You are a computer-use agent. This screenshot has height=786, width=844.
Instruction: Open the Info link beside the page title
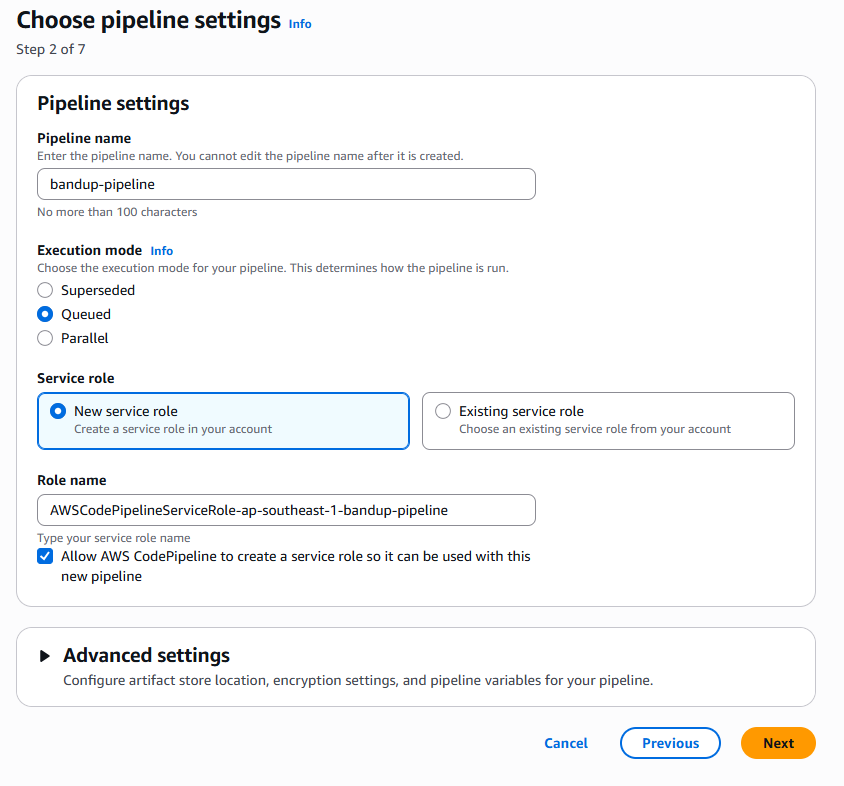(299, 24)
